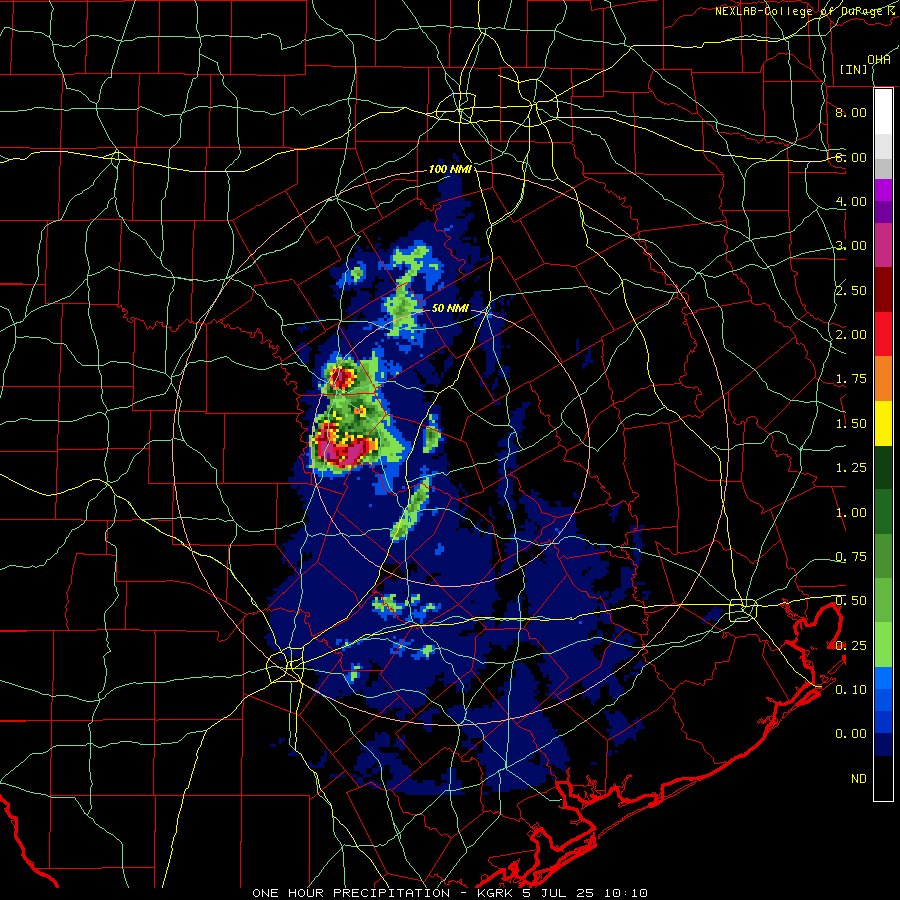Click the 4.00 legend value
Image resolution: width=900 pixels, height=900 pixels.
click(851, 201)
